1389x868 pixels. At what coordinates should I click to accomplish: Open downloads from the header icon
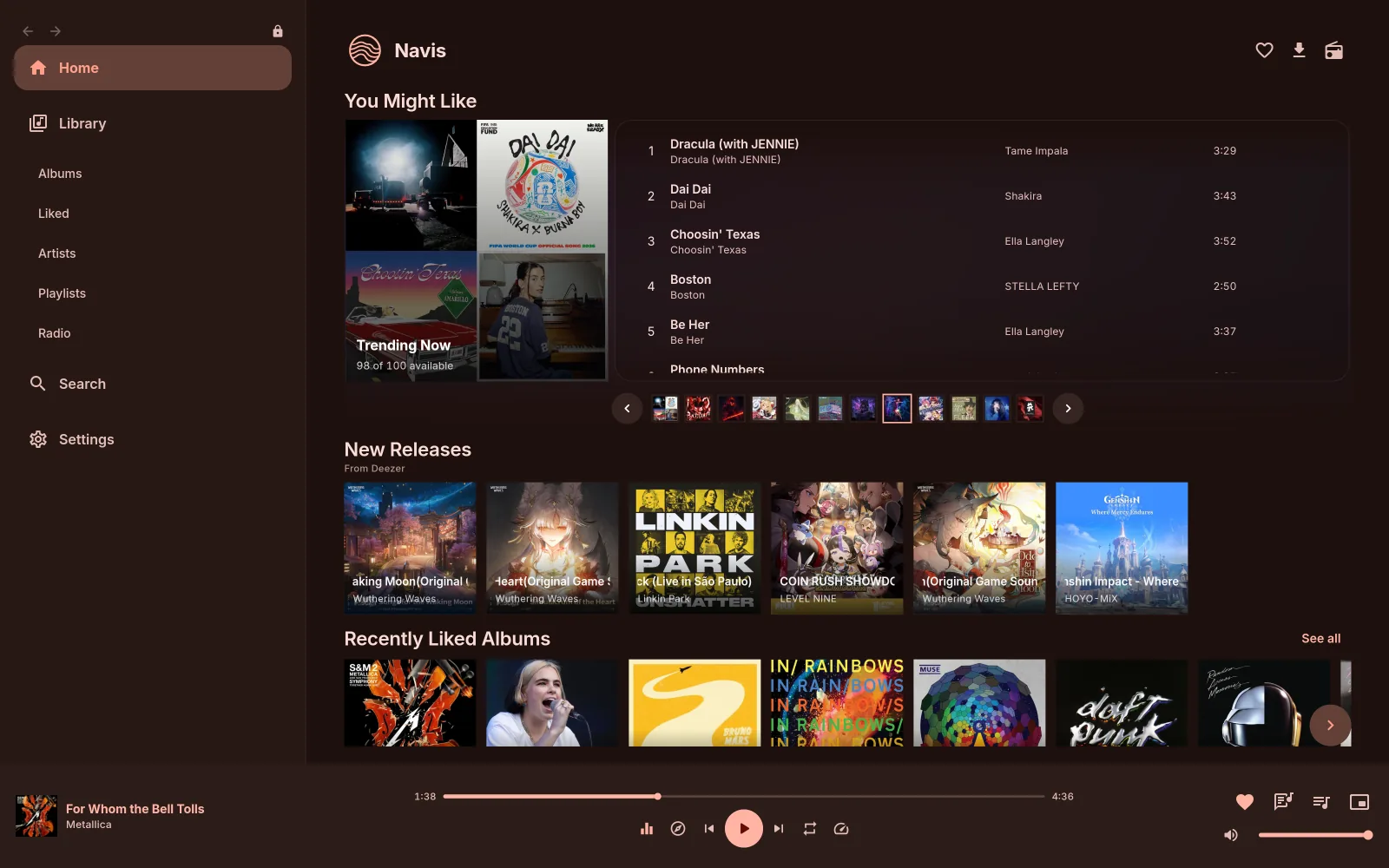[1299, 50]
